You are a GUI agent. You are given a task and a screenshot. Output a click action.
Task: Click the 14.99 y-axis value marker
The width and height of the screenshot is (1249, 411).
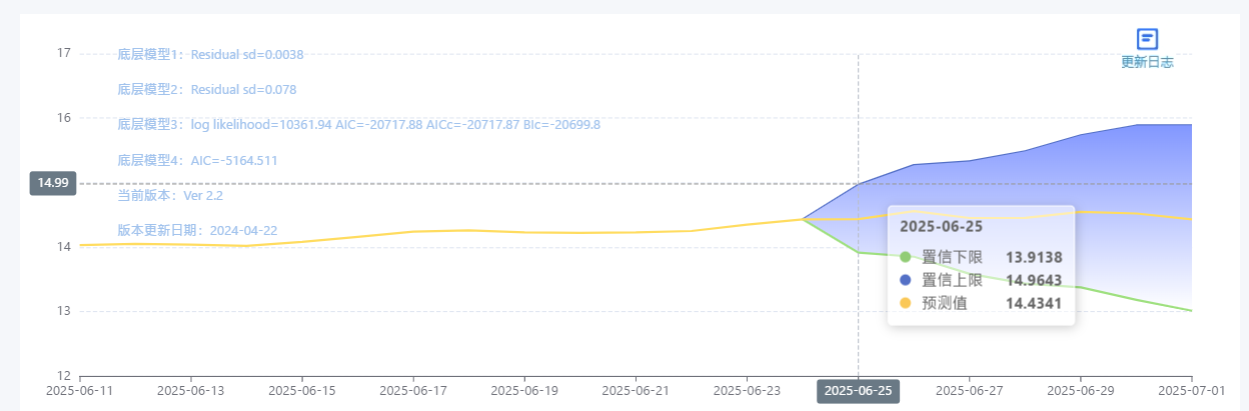tap(53, 183)
